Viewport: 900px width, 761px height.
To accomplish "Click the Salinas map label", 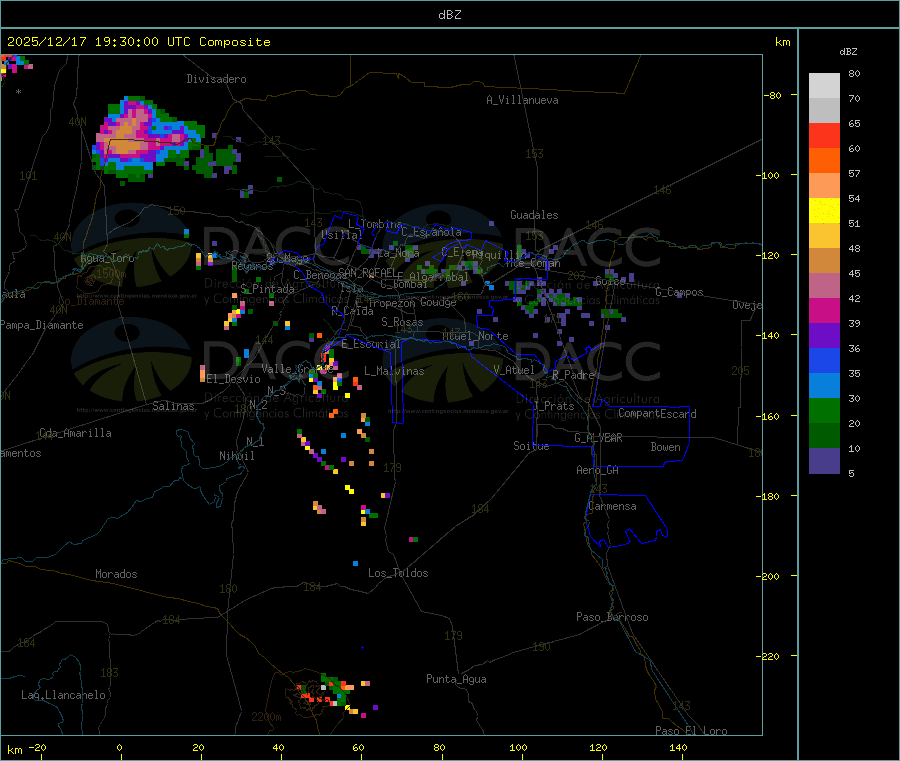I will (x=173, y=406).
